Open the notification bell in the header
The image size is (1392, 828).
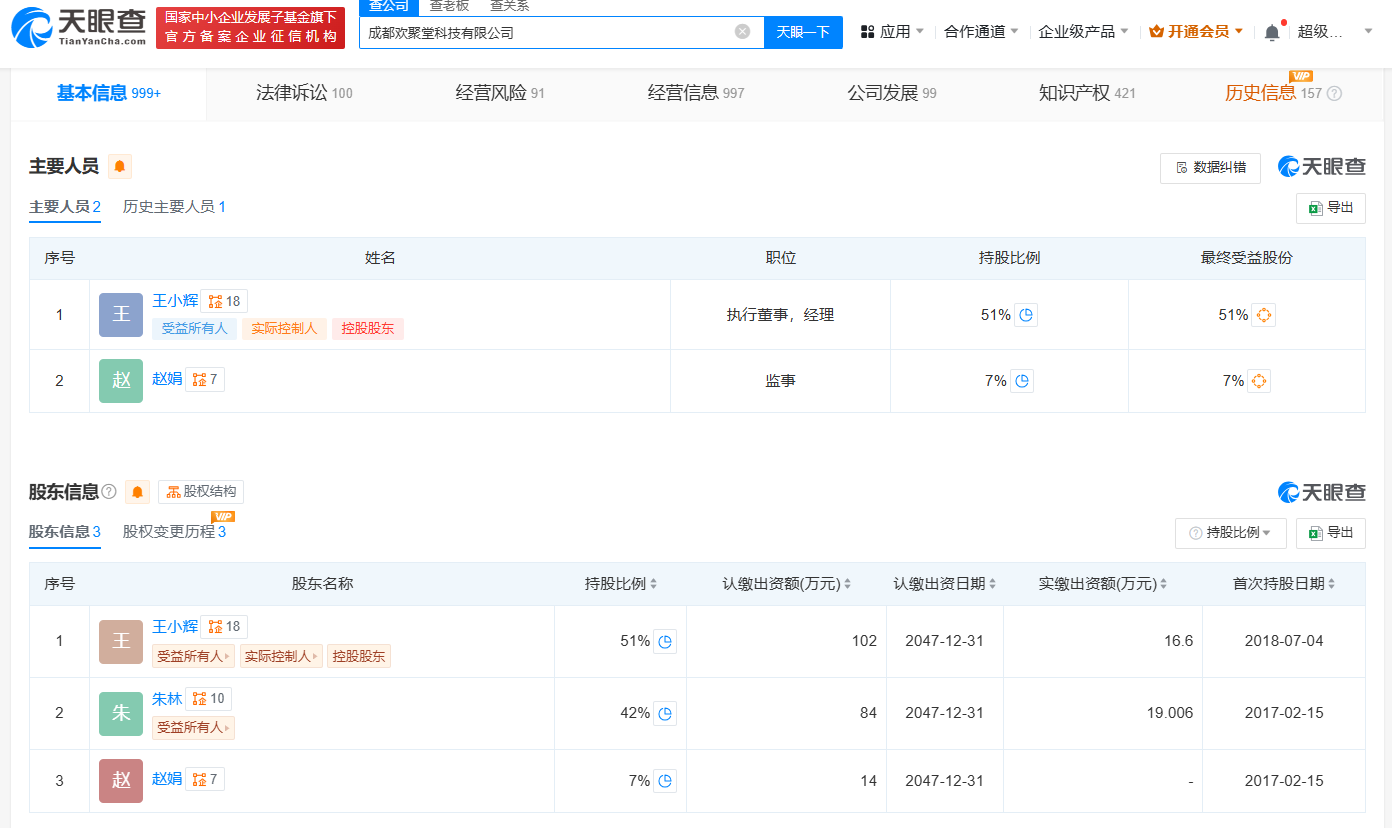point(1272,31)
